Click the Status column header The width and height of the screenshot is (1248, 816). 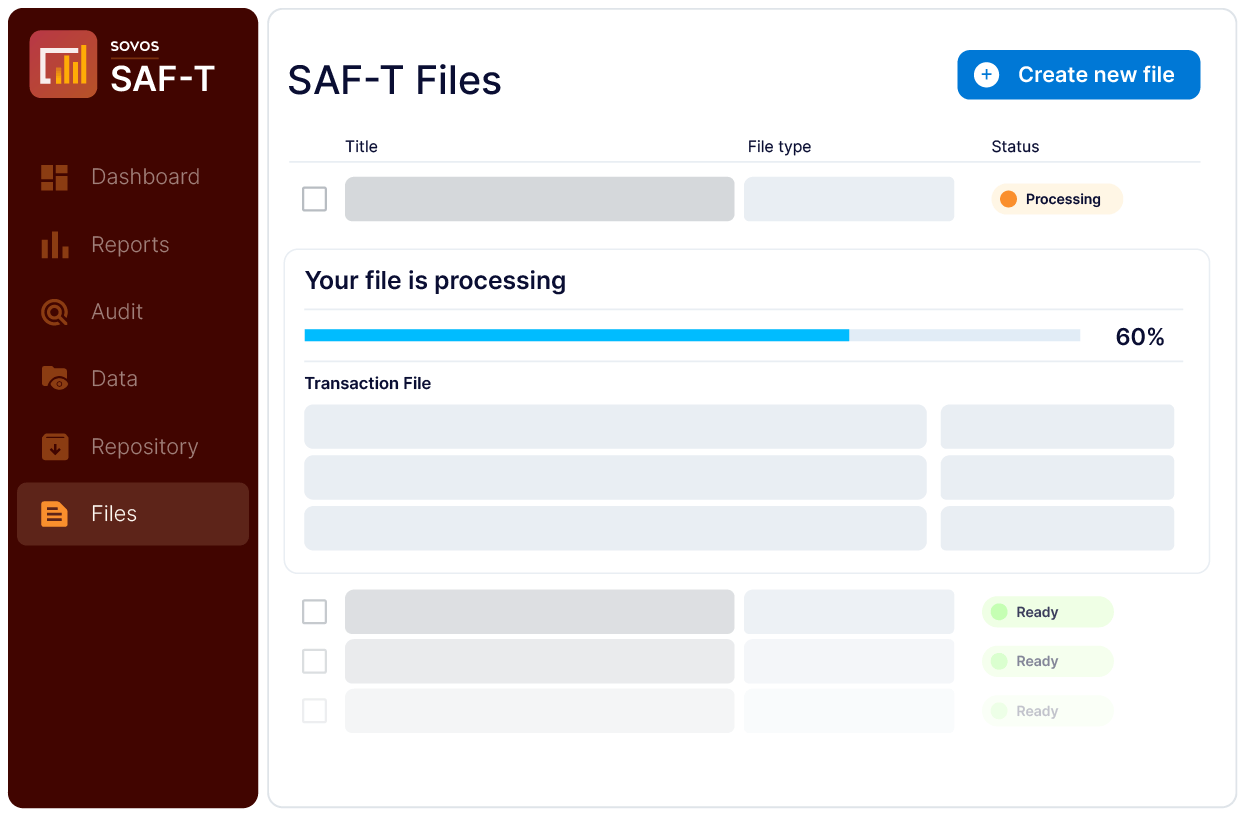pos(1015,147)
